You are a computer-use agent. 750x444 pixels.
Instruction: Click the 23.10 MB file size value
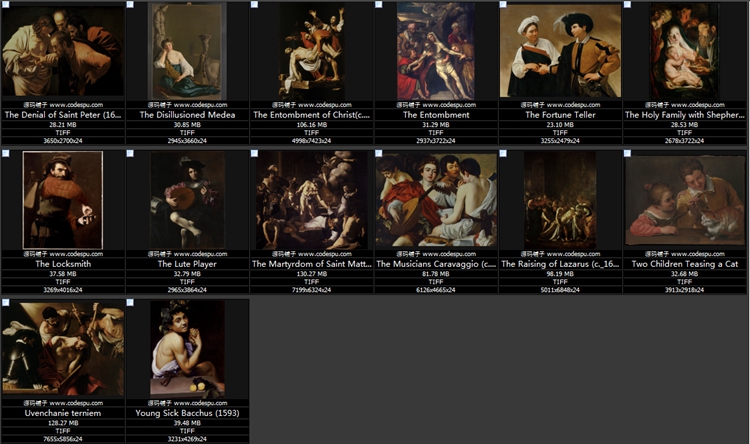560,124
